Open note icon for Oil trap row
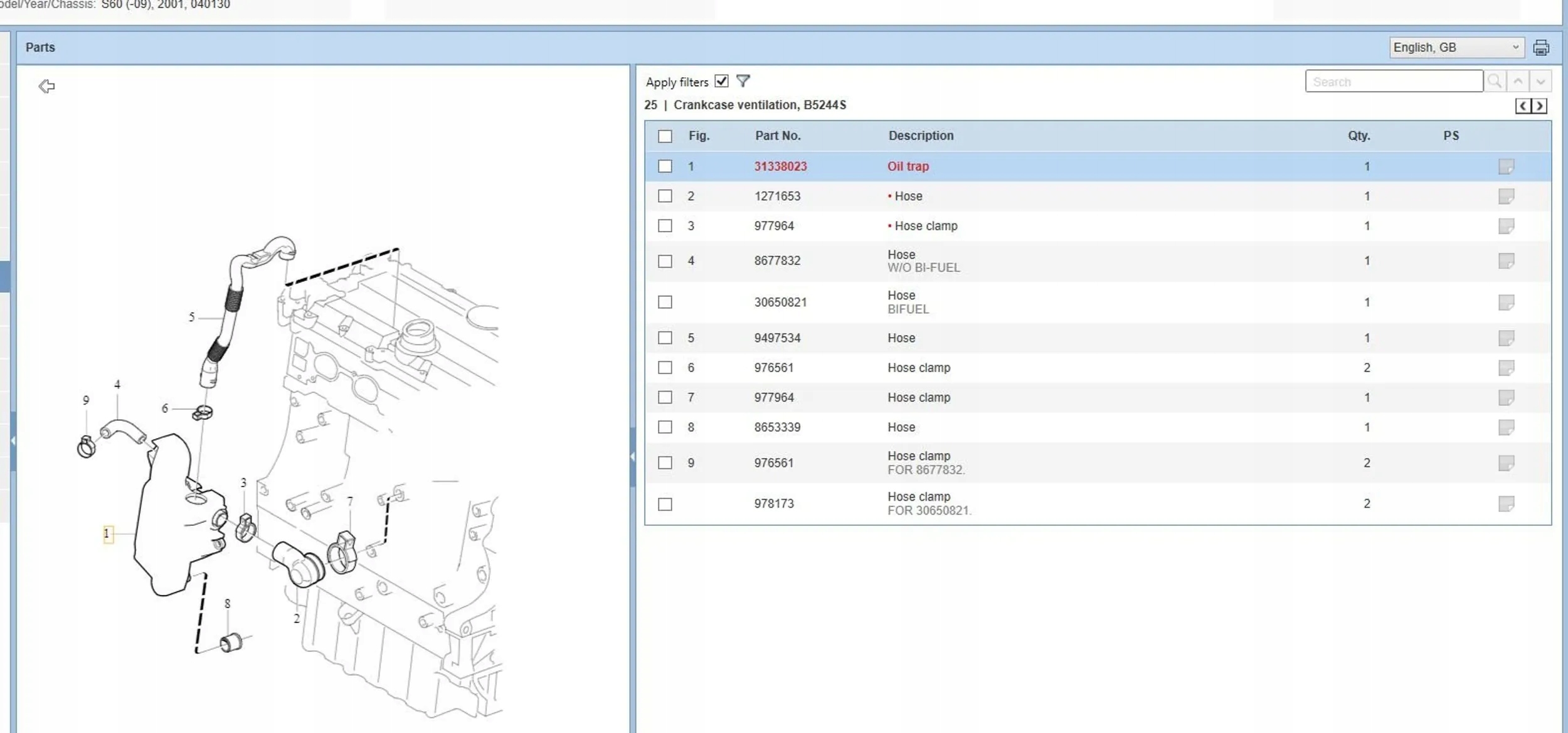The width and height of the screenshot is (1568, 733). (1506, 166)
